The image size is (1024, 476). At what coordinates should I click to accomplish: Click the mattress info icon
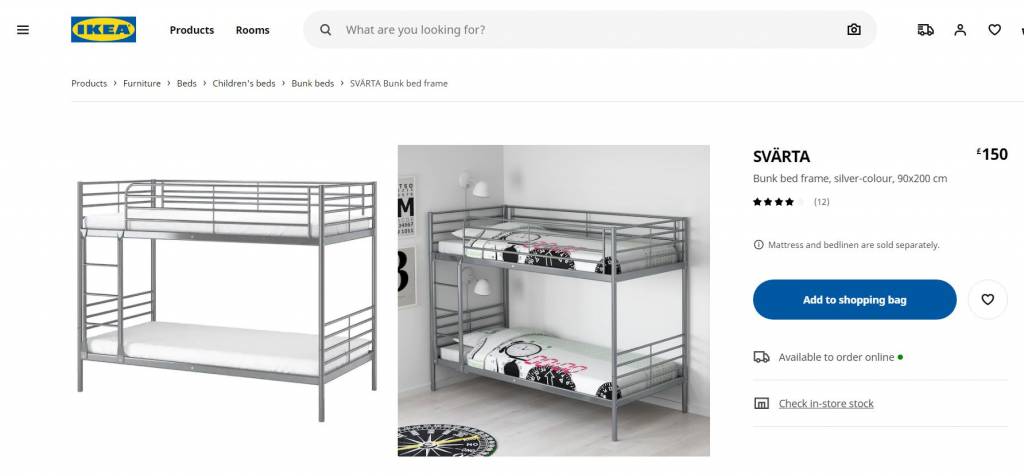coord(758,245)
